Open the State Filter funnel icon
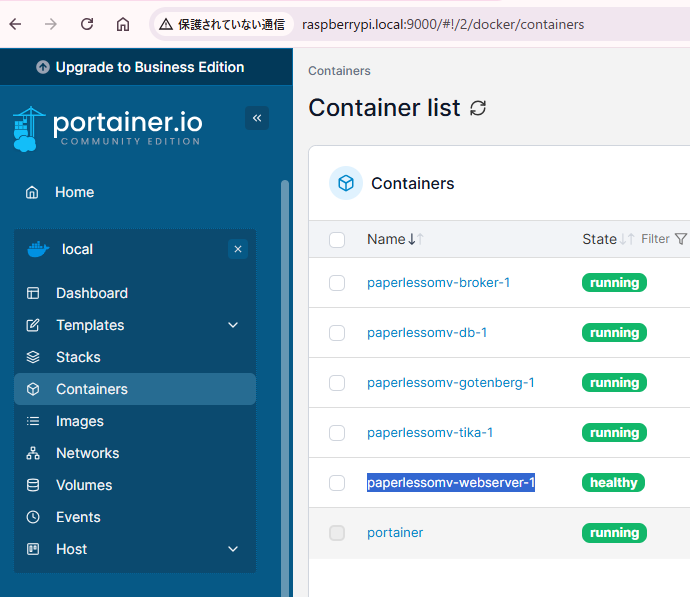The width and height of the screenshot is (690, 597). pos(681,239)
